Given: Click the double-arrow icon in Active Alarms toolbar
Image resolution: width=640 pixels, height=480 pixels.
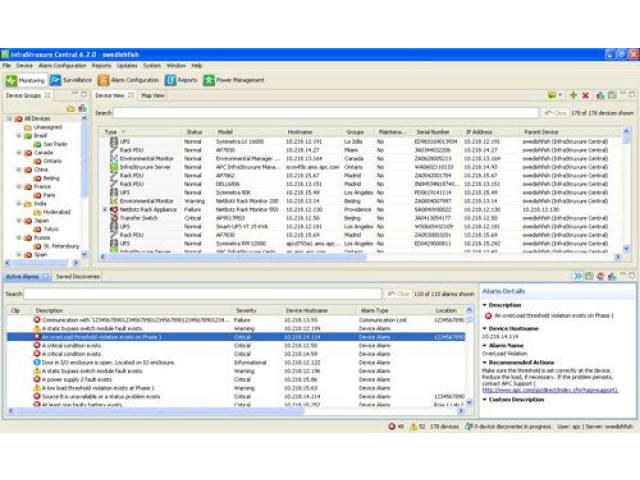Looking at the screenshot, I should tap(578, 276).
